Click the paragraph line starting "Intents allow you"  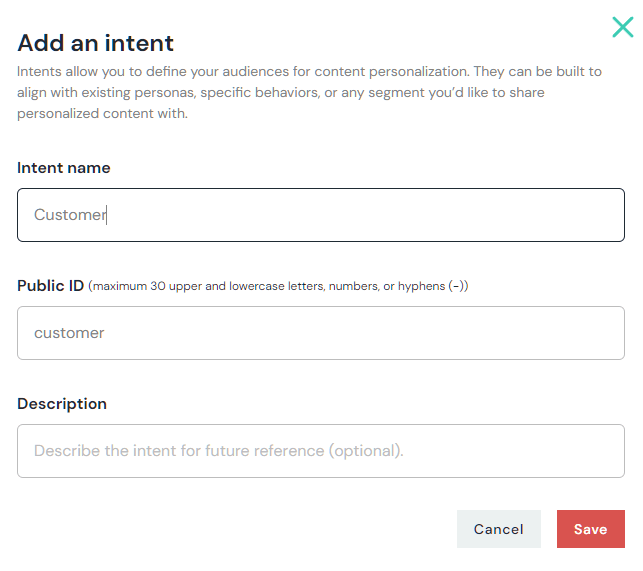pyautogui.click(x=309, y=72)
